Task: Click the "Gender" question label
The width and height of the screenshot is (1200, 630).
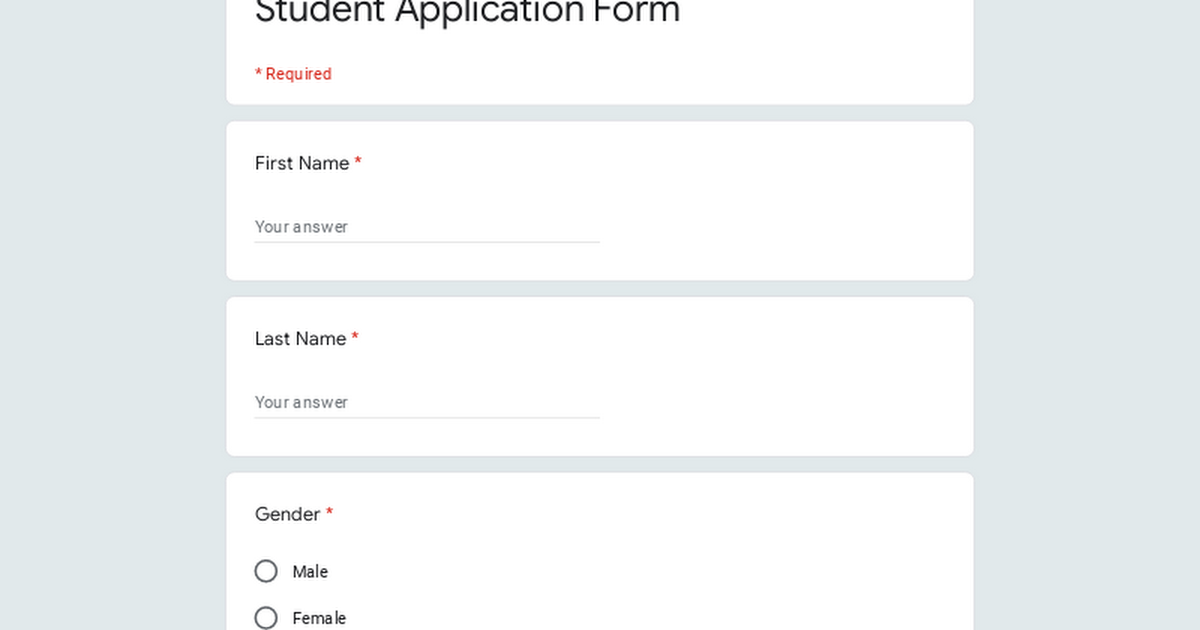Action: [x=287, y=514]
